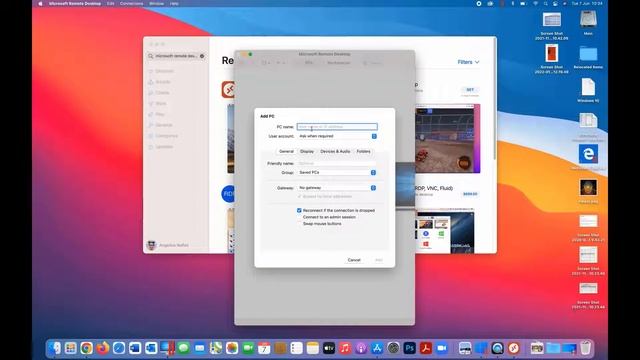Click the user account at App Store sidebar bottom
Image resolution: width=640 pixels, height=360 pixels.
tap(168, 245)
